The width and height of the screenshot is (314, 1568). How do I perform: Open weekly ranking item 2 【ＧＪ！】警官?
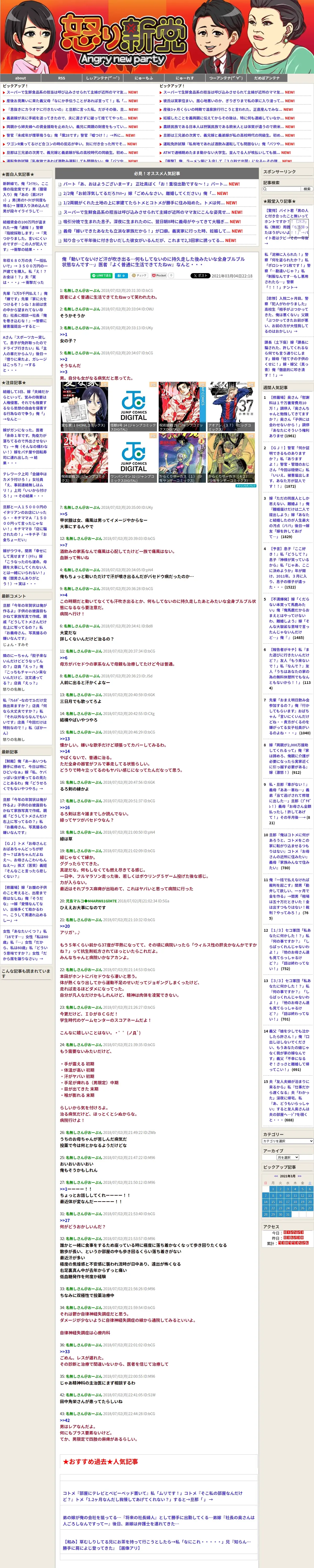click(x=290, y=467)
